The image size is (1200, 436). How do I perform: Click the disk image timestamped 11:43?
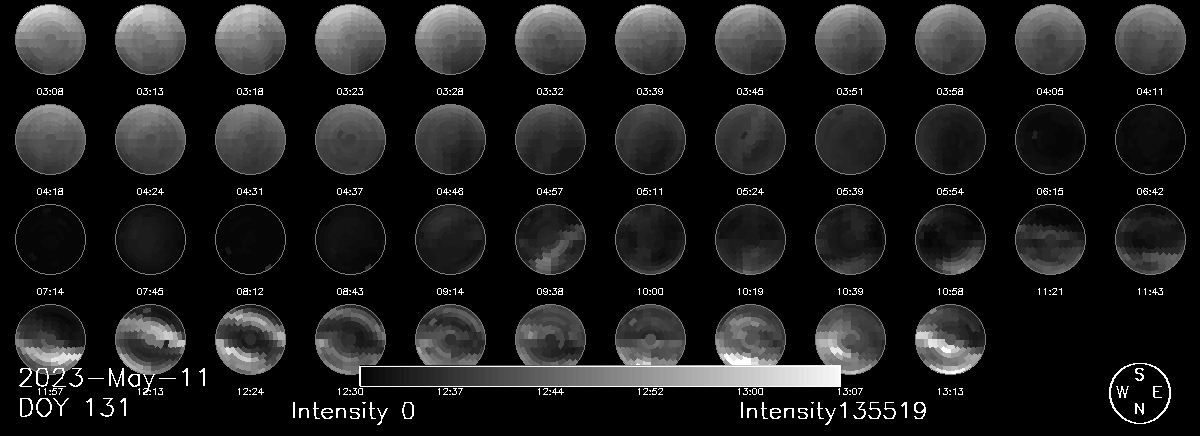[1150, 240]
